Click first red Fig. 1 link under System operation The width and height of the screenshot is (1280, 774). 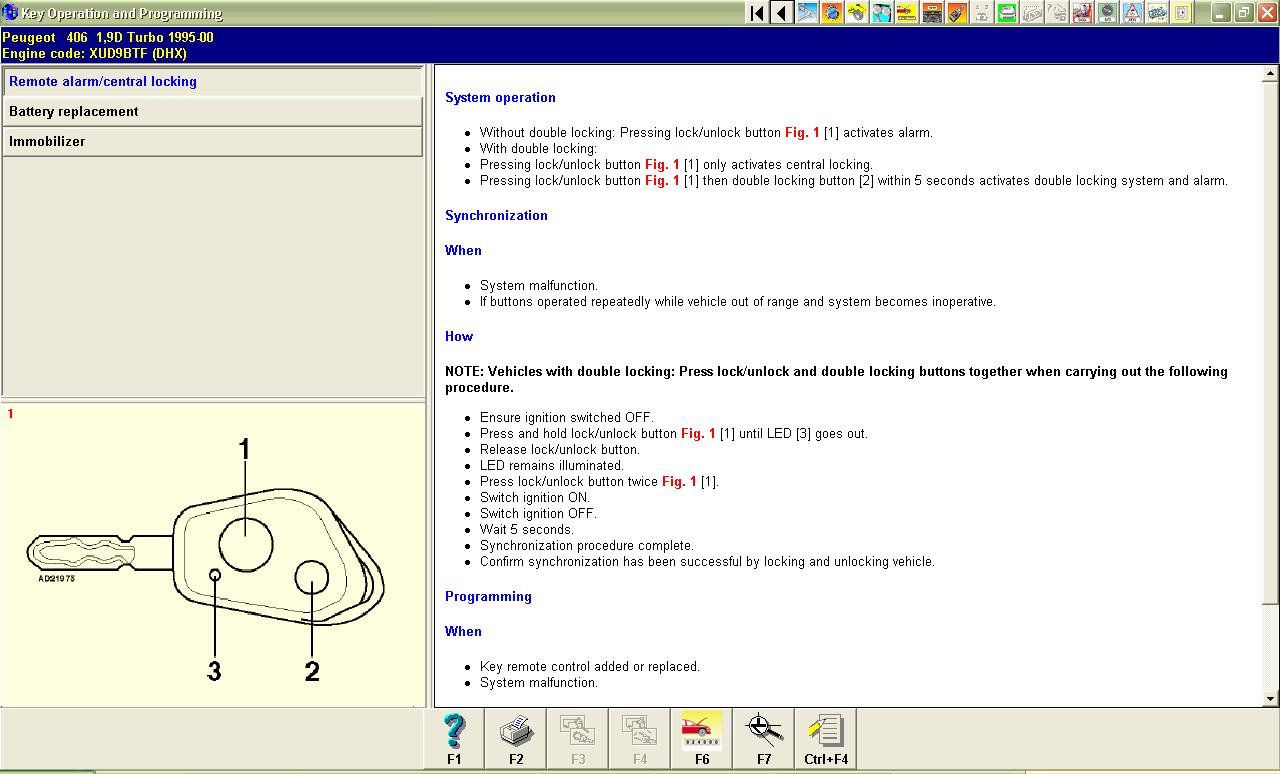pos(802,133)
